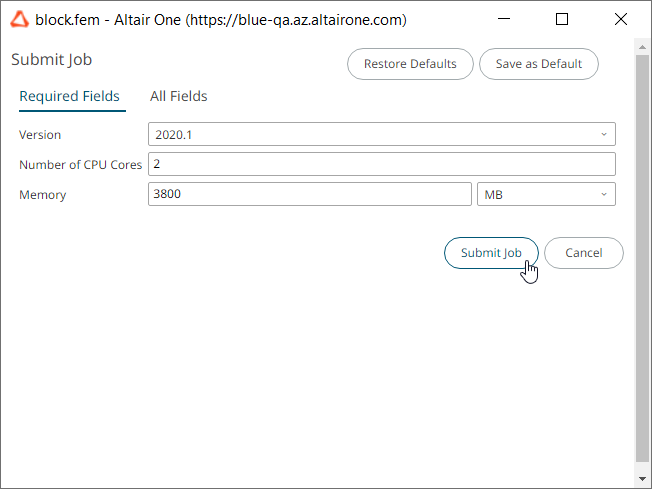Click the Memory value field containing 3800

(x=309, y=194)
